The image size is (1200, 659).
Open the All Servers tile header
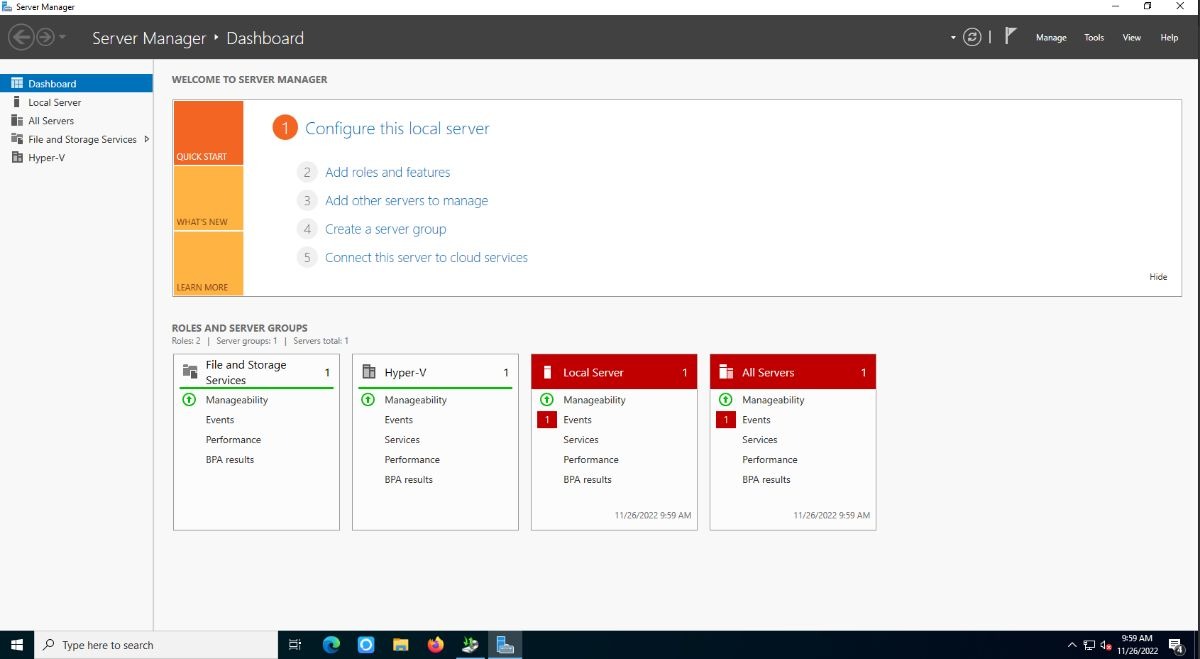(x=793, y=372)
